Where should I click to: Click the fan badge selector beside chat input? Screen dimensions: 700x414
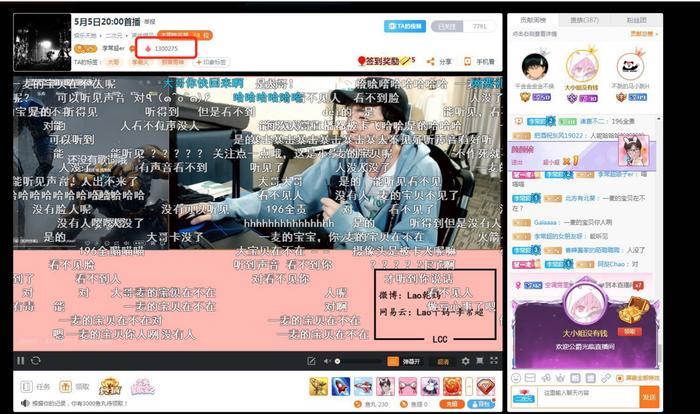[x=524, y=396]
